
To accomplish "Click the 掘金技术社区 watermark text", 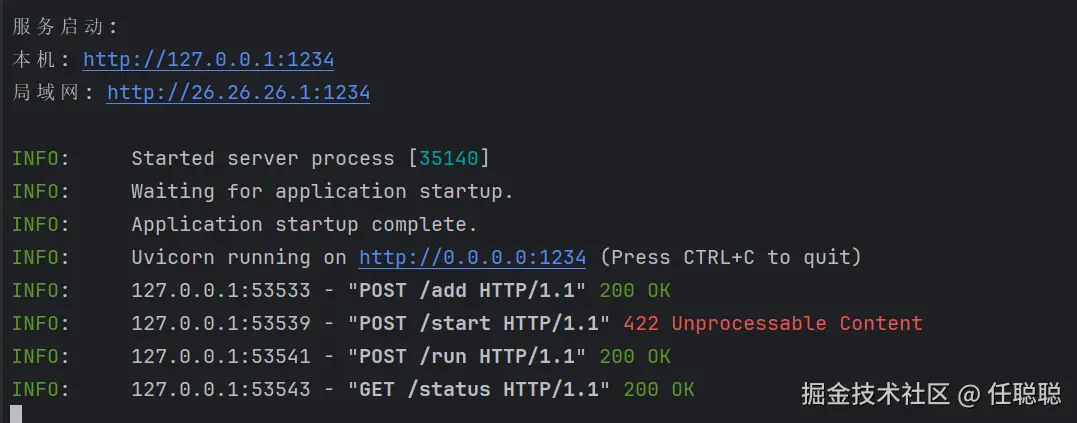I will pos(874,394).
